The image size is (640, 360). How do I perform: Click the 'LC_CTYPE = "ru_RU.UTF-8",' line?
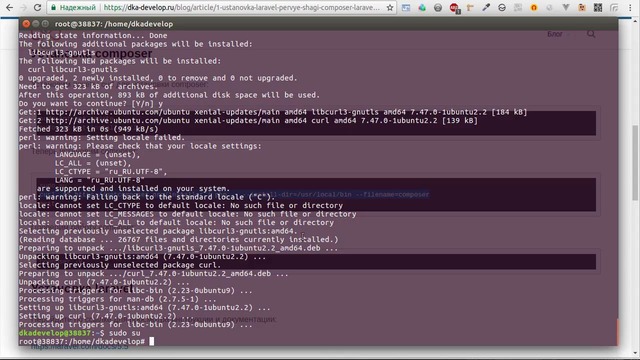tap(111, 171)
